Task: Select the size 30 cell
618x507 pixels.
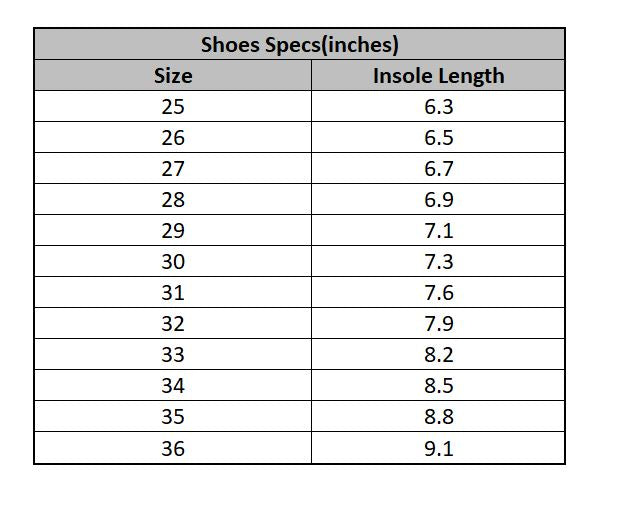Action: (x=173, y=261)
